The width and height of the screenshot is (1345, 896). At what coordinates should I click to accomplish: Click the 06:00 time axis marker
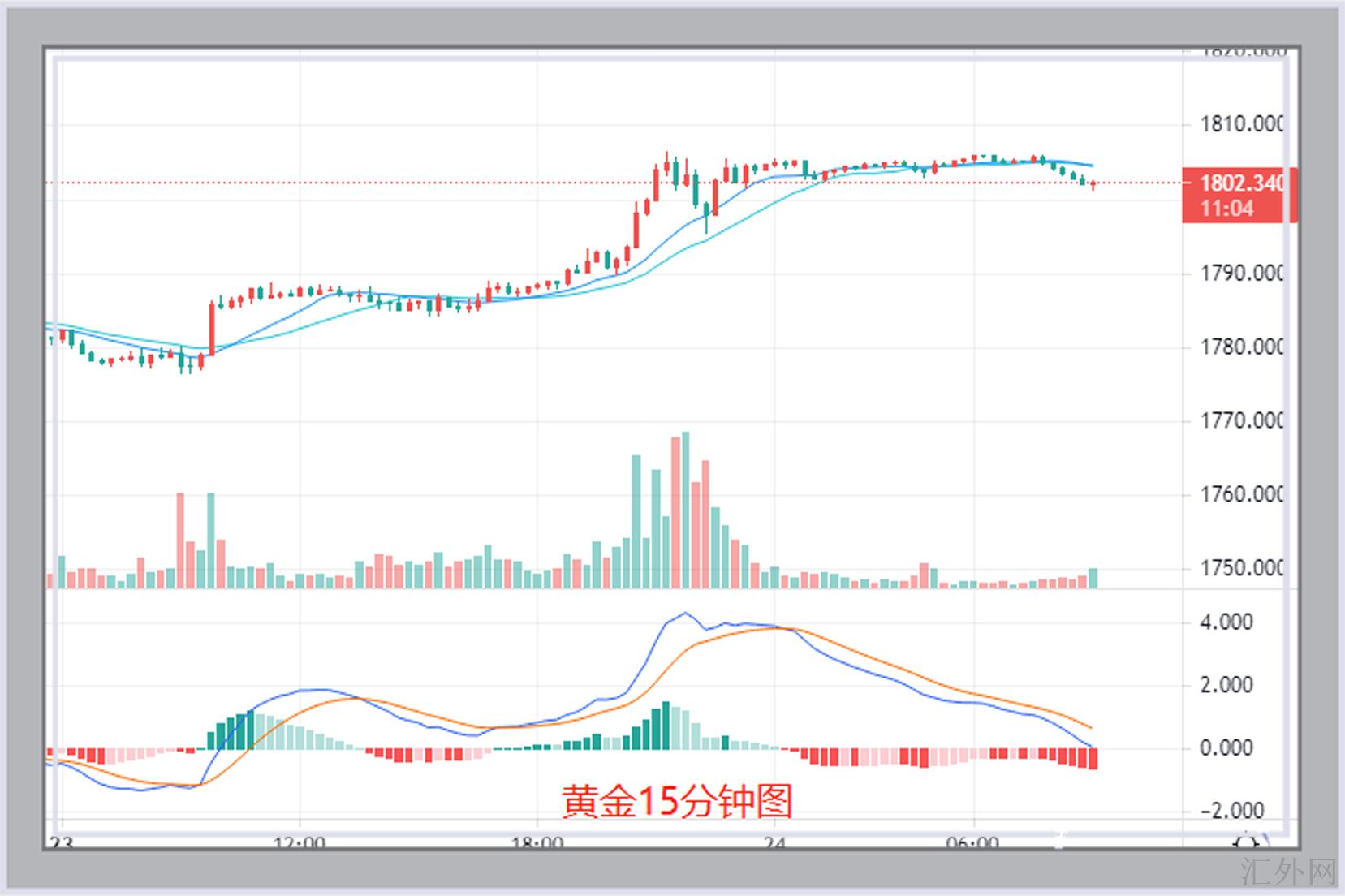click(x=972, y=842)
